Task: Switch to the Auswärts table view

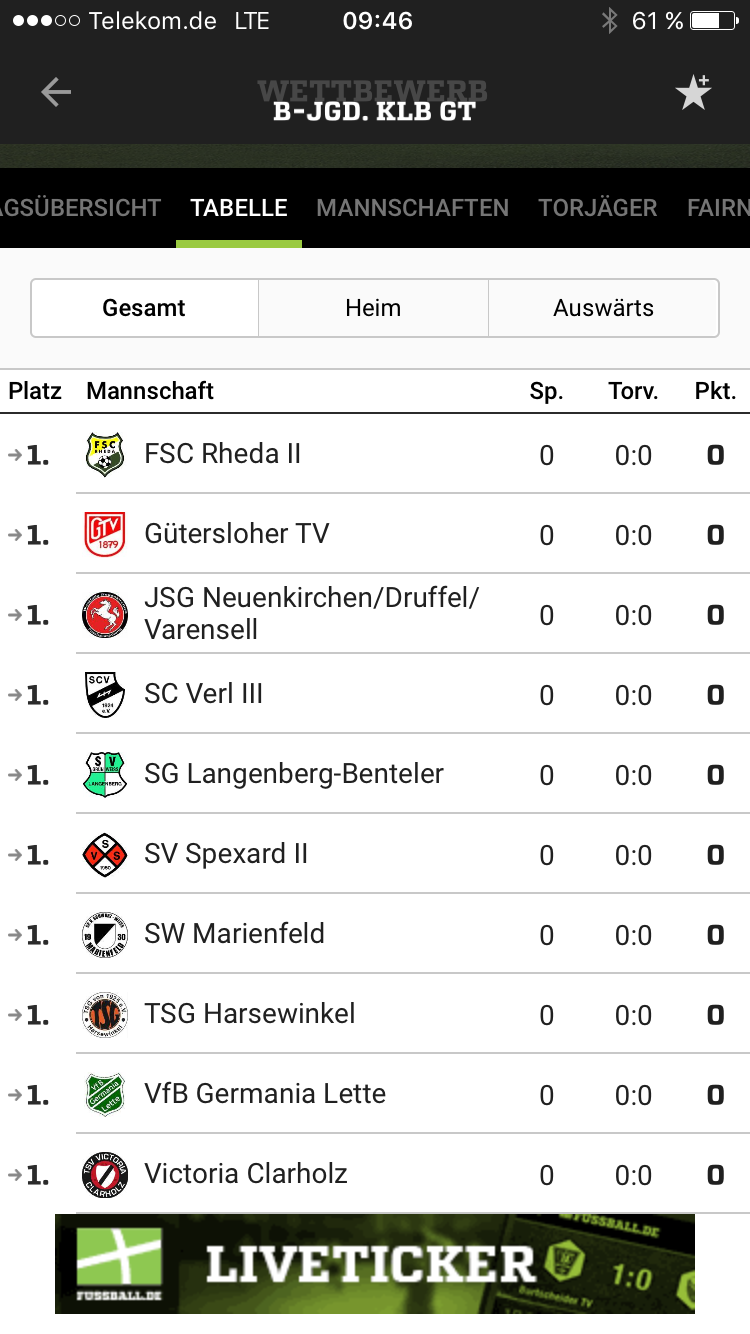Action: tap(603, 308)
